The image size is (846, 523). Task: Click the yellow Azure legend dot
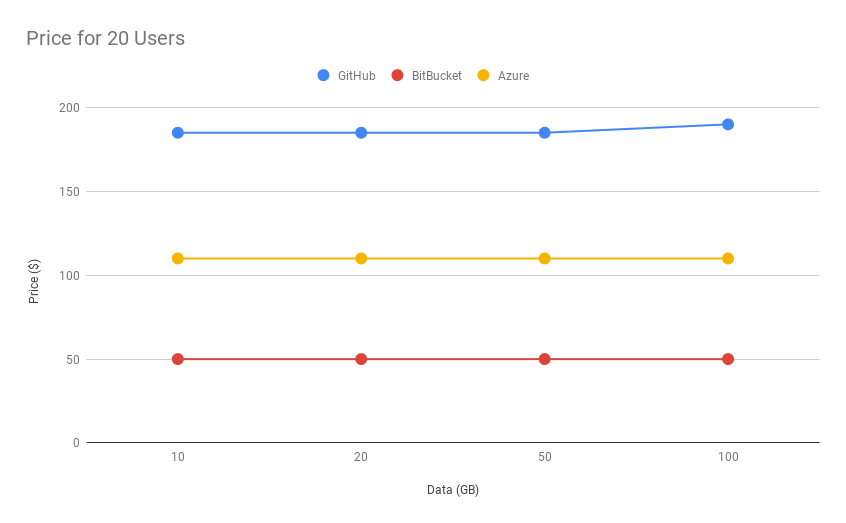pyautogui.click(x=484, y=75)
